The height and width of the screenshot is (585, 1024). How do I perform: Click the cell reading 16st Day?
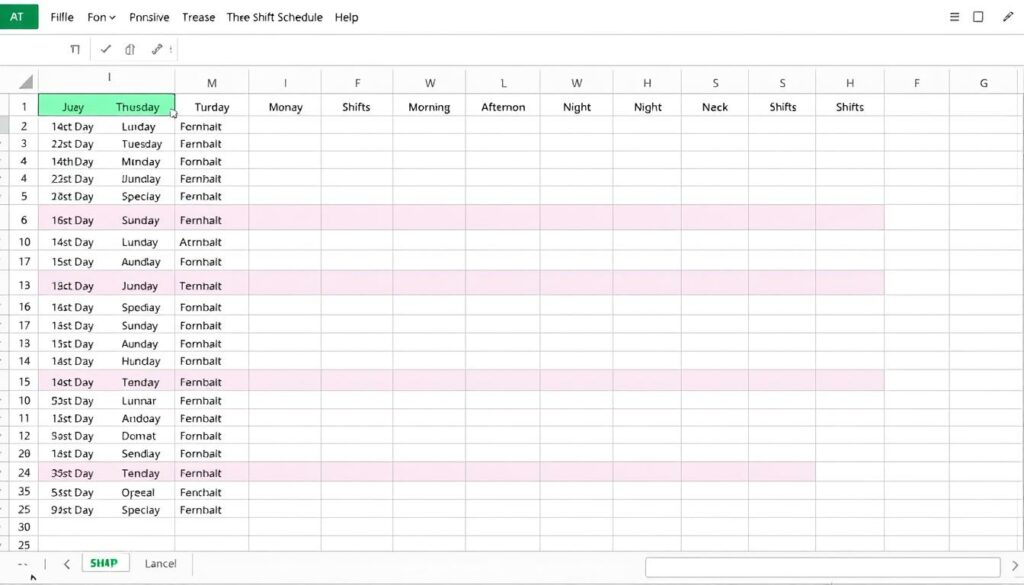72,220
